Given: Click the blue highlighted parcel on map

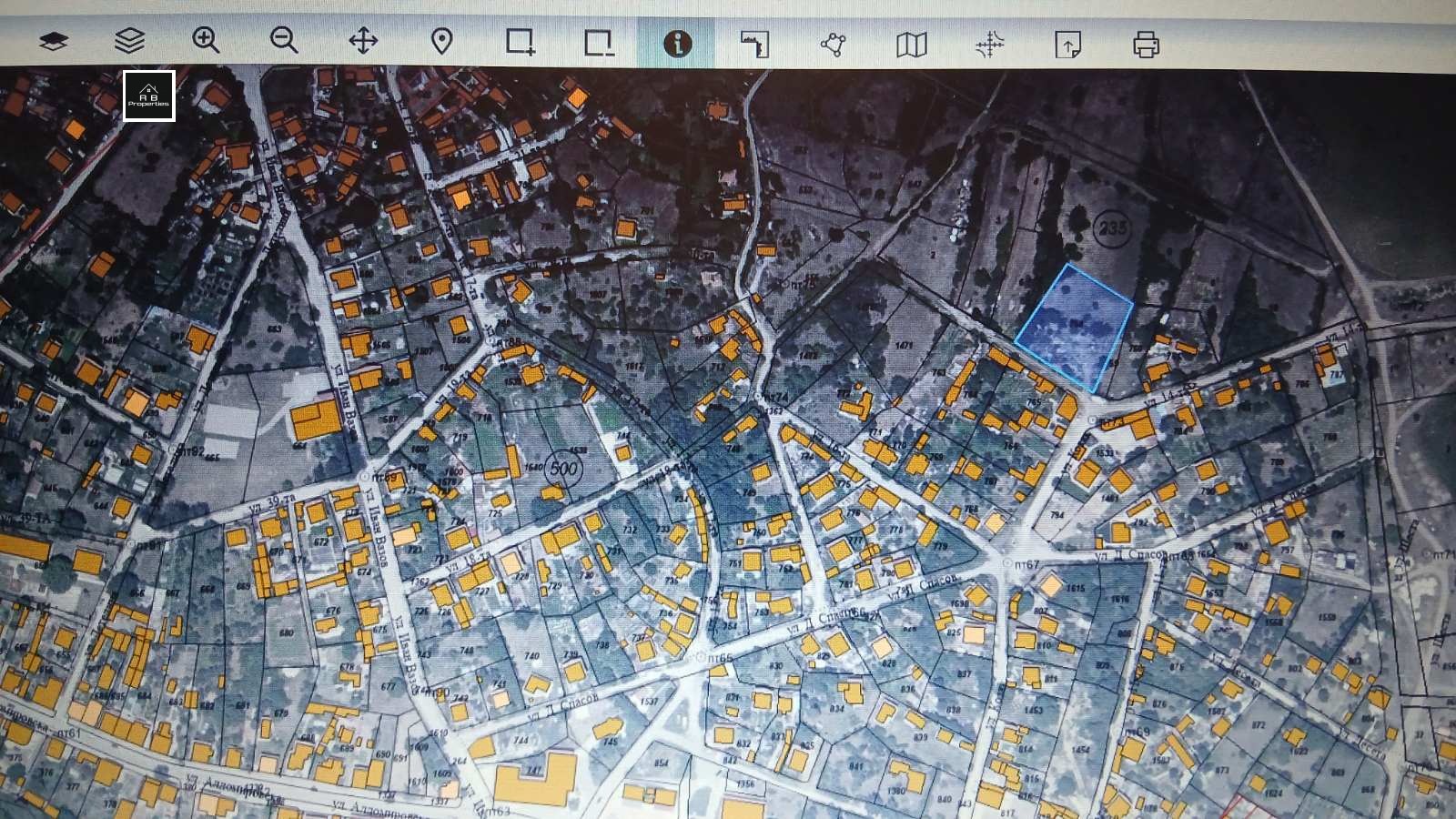Looking at the screenshot, I should (1076, 328).
